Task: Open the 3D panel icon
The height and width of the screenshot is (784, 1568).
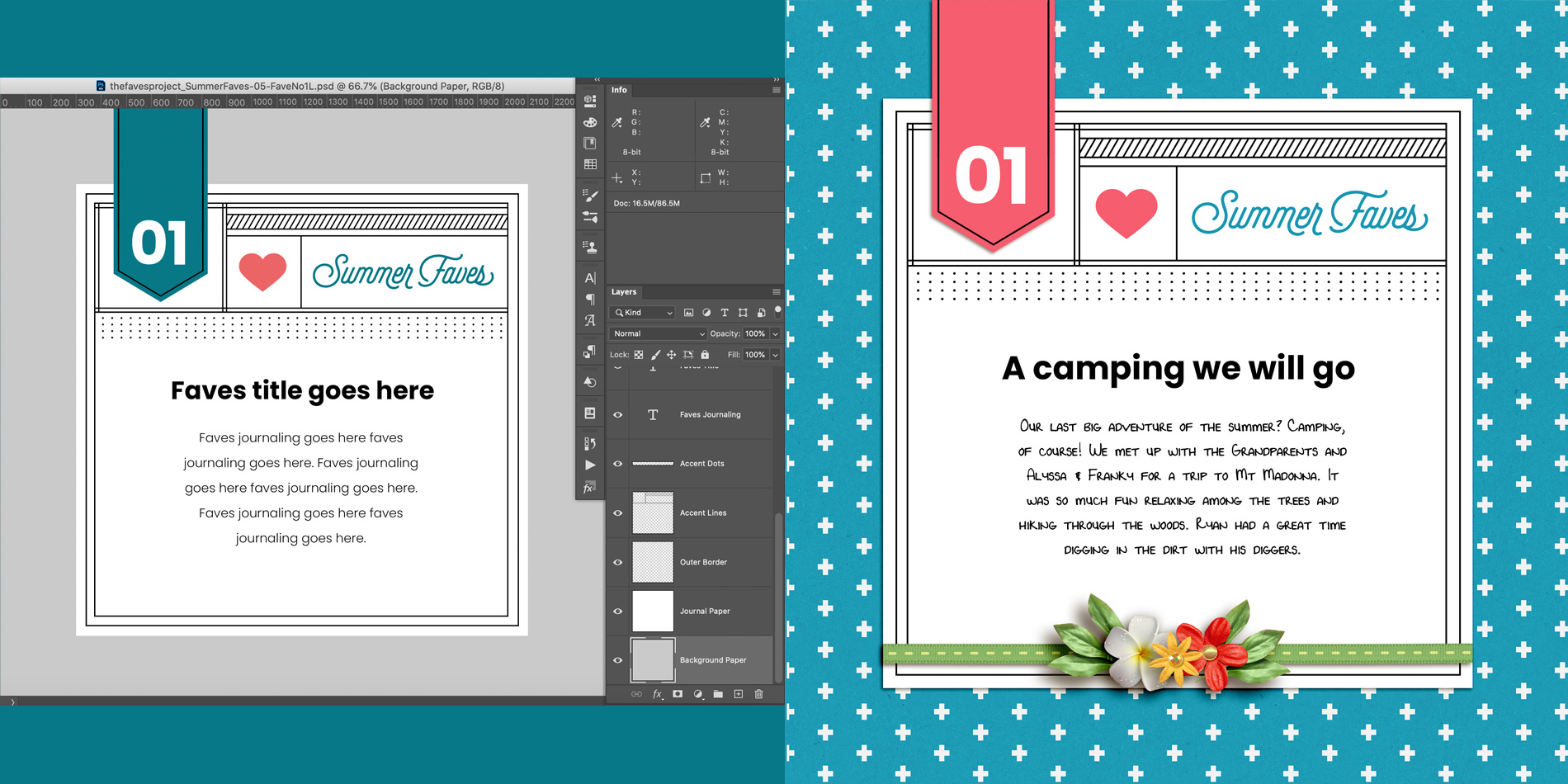Action: 590,101
